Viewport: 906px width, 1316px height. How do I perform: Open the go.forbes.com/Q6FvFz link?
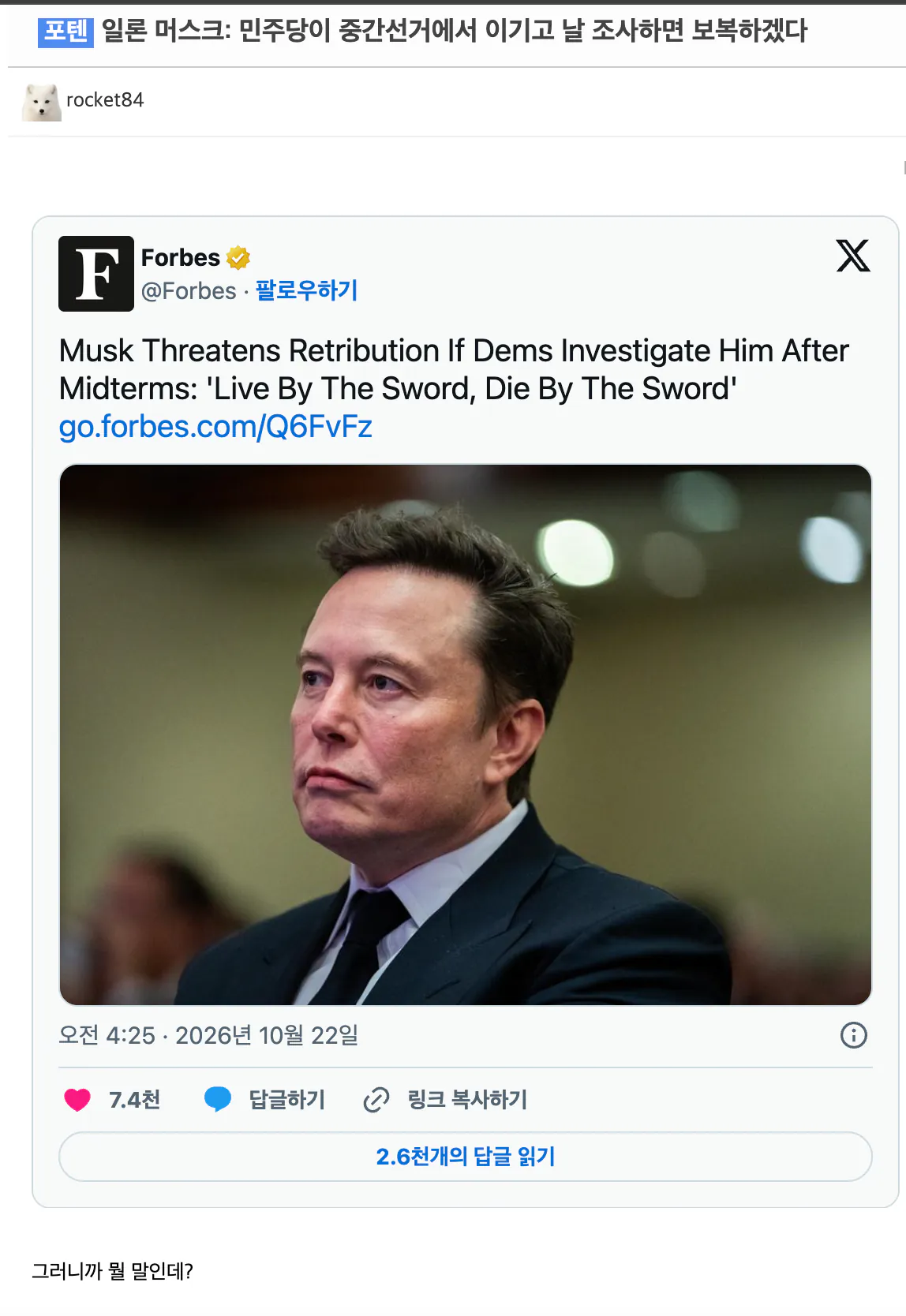(x=215, y=427)
